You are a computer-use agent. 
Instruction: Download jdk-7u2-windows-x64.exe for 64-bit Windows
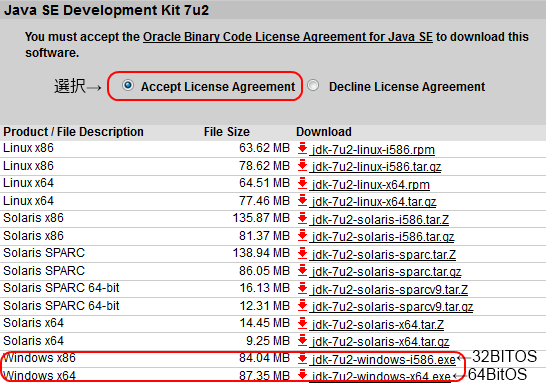coord(381,377)
